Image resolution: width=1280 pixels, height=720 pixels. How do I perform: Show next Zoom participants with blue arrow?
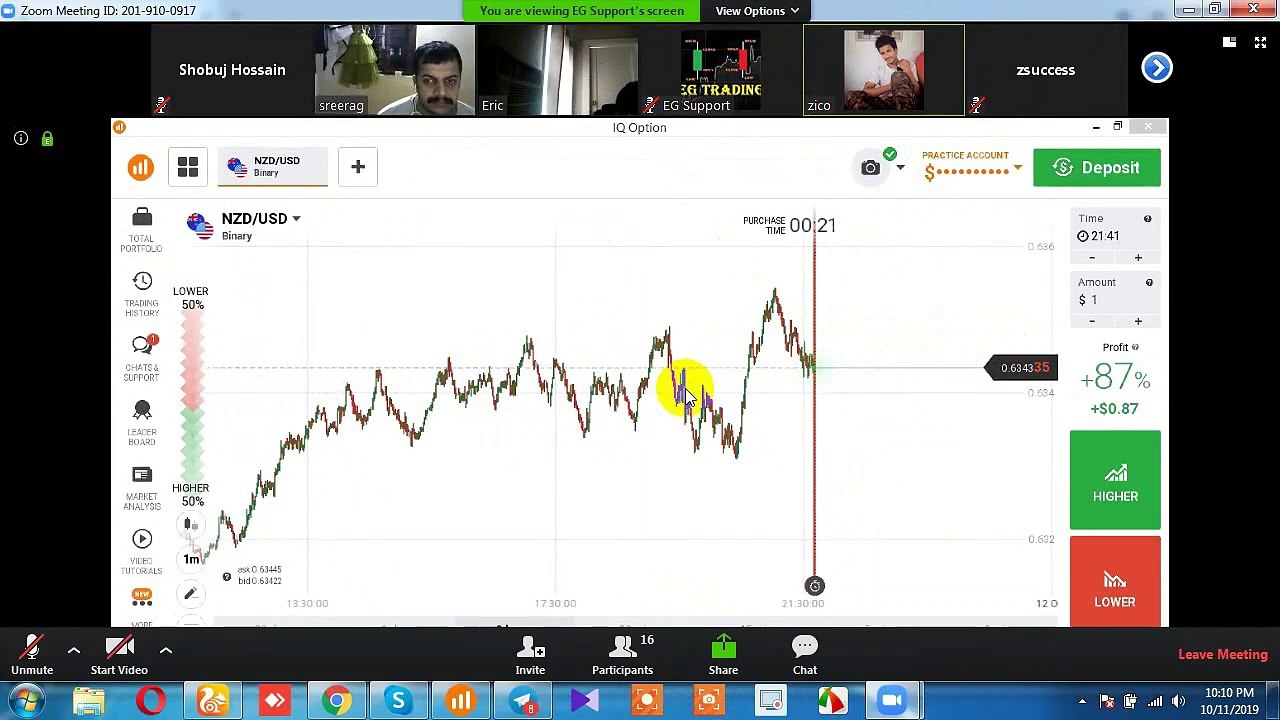(1157, 68)
